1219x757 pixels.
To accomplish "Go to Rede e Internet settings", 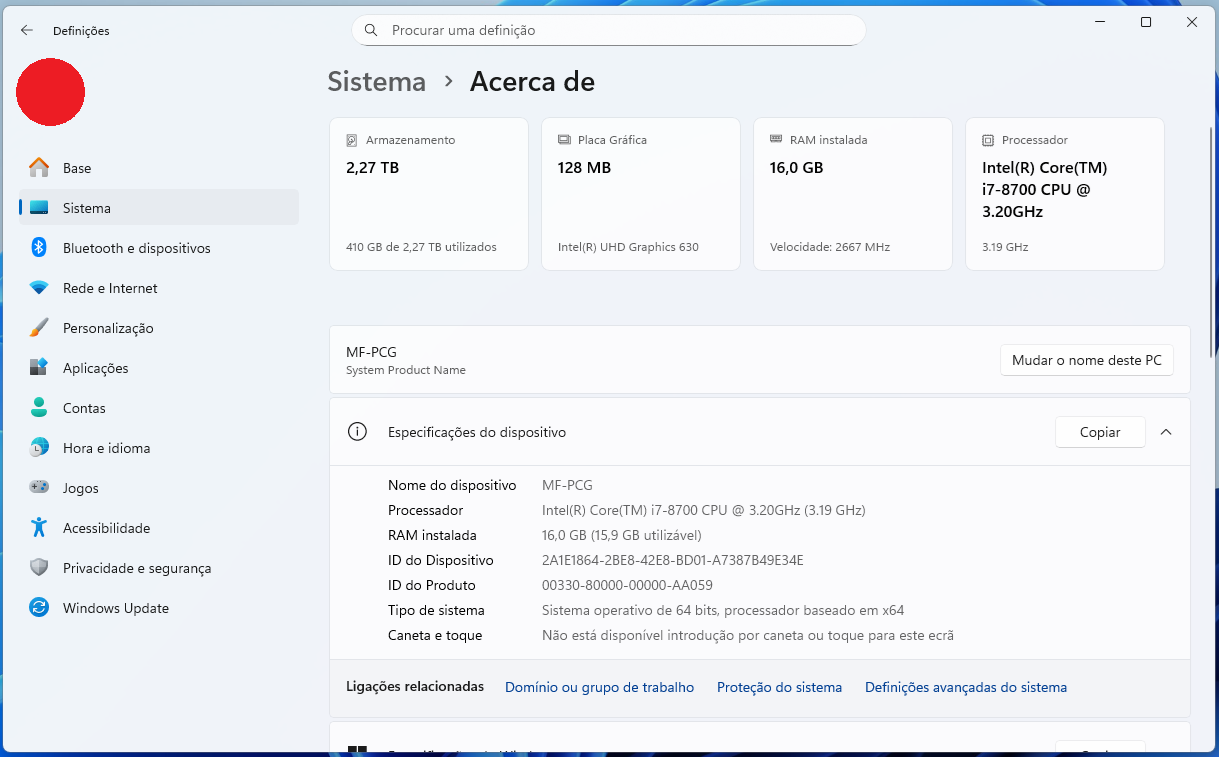I will pyautogui.click(x=159, y=288).
